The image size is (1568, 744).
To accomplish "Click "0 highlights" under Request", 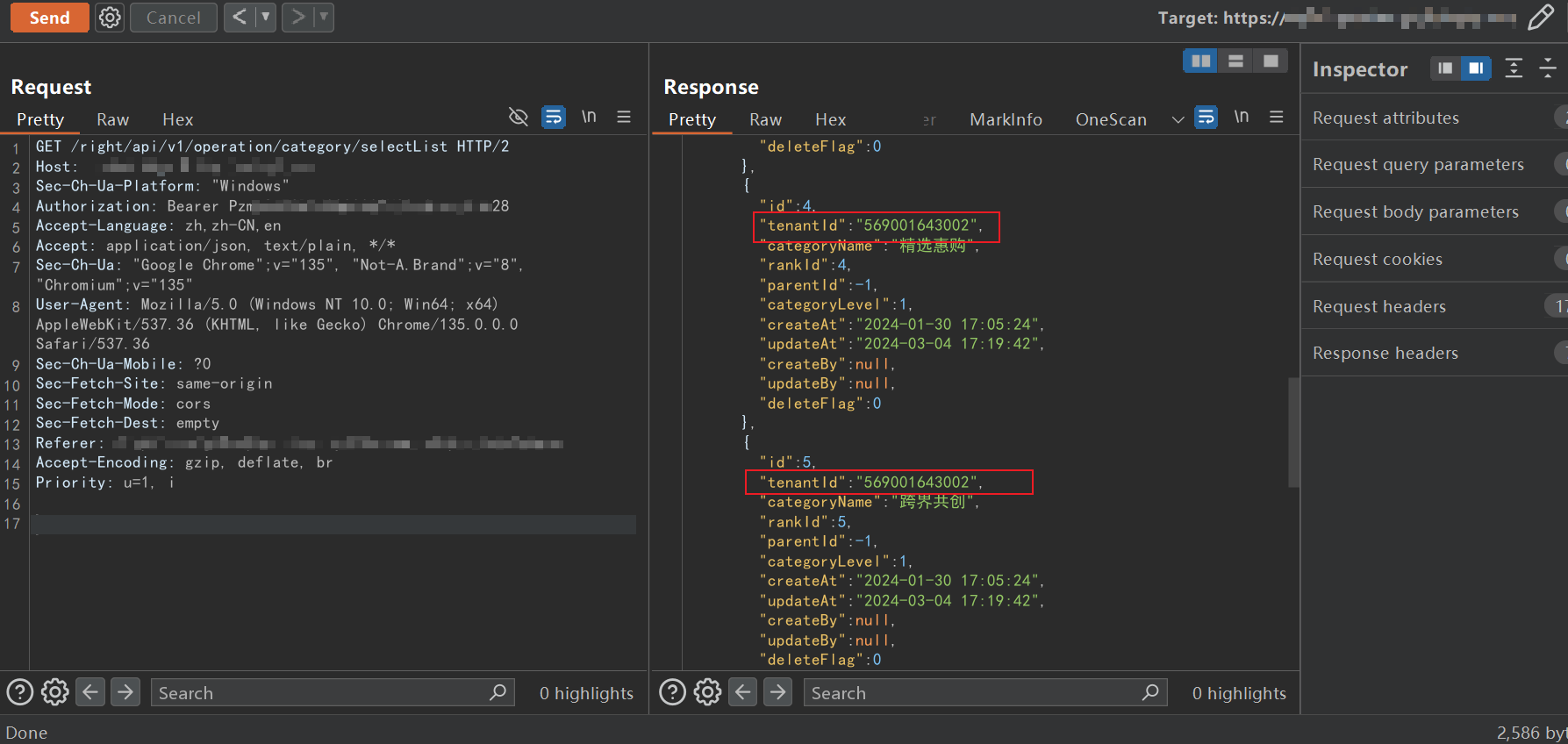I will pyautogui.click(x=586, y=693).
